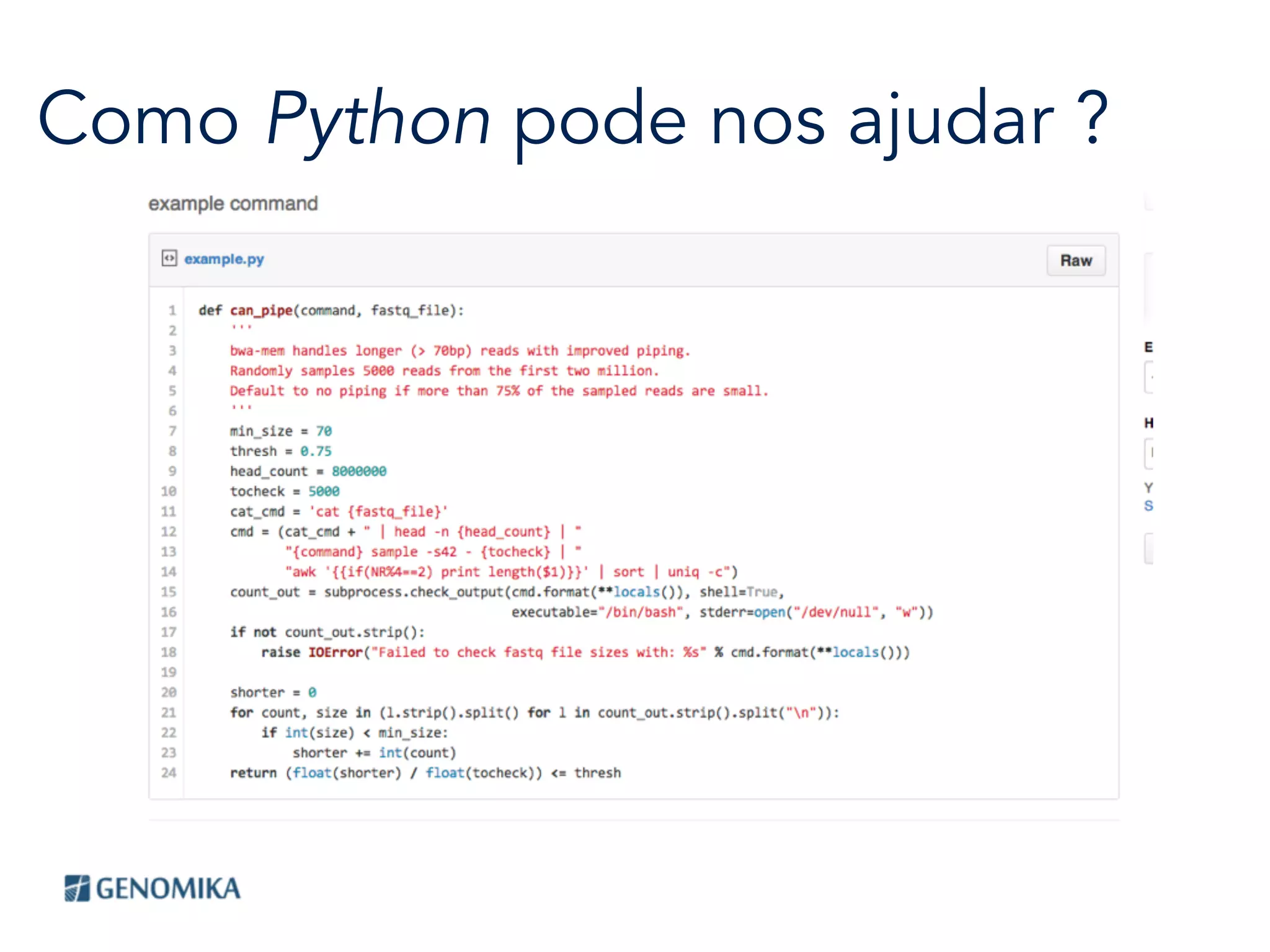Image resolution: width=1270 pixels, height=952 pixels.
Task: Click the GENOMIKA logo
Action: coord(152,888)
